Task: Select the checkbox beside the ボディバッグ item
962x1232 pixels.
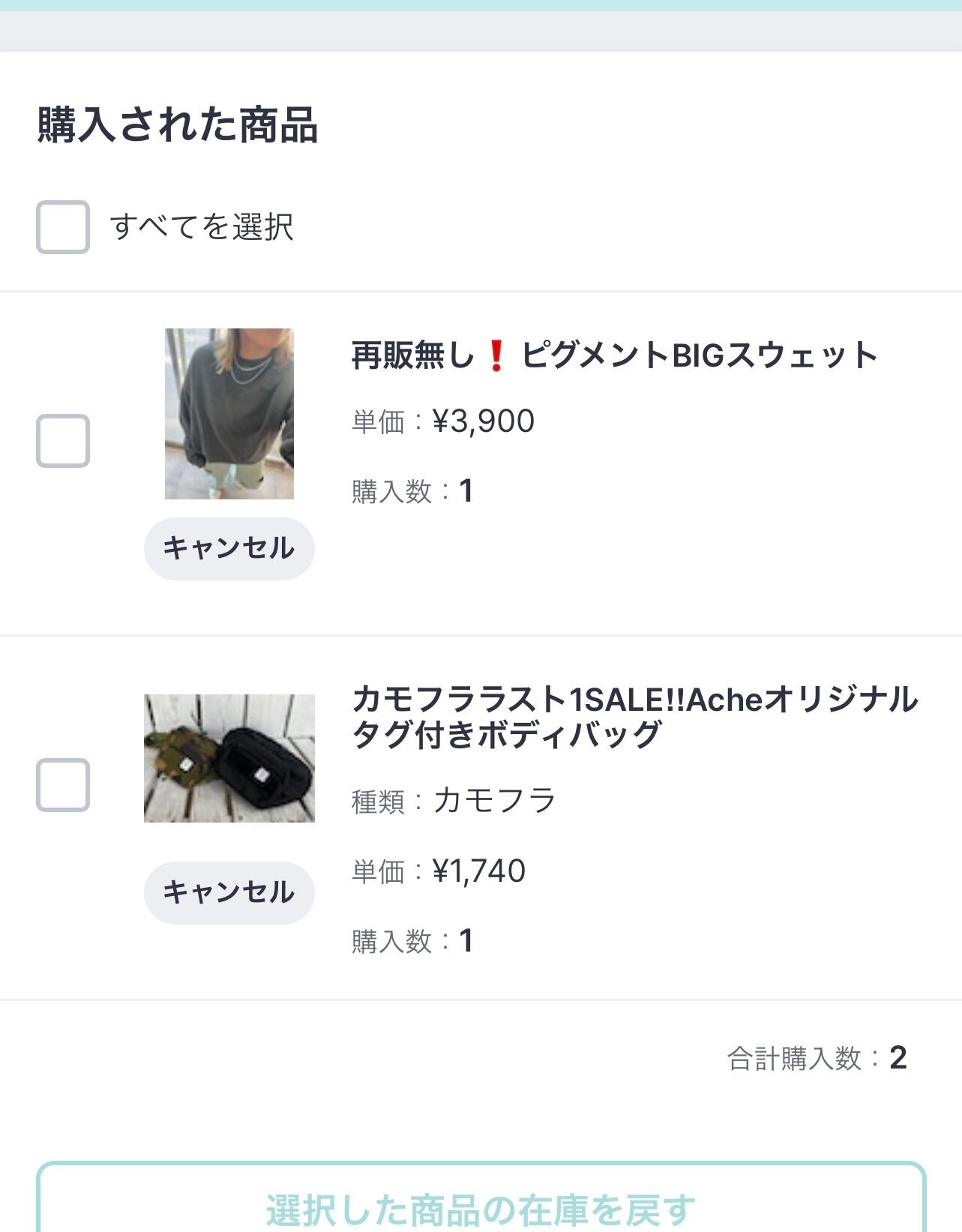Action: point(63,785)
